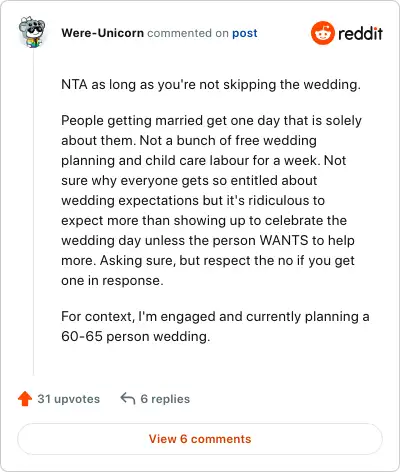Click the reply arrow icon
The width and height of the screenshot is (400, 472).
click(x=128, y=398)
